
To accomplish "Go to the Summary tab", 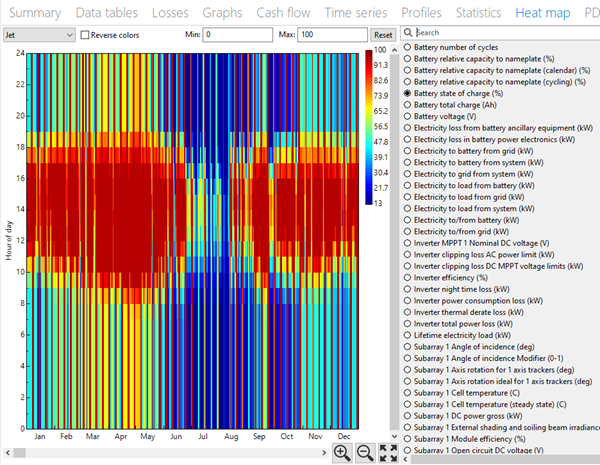I will [34, 13].
